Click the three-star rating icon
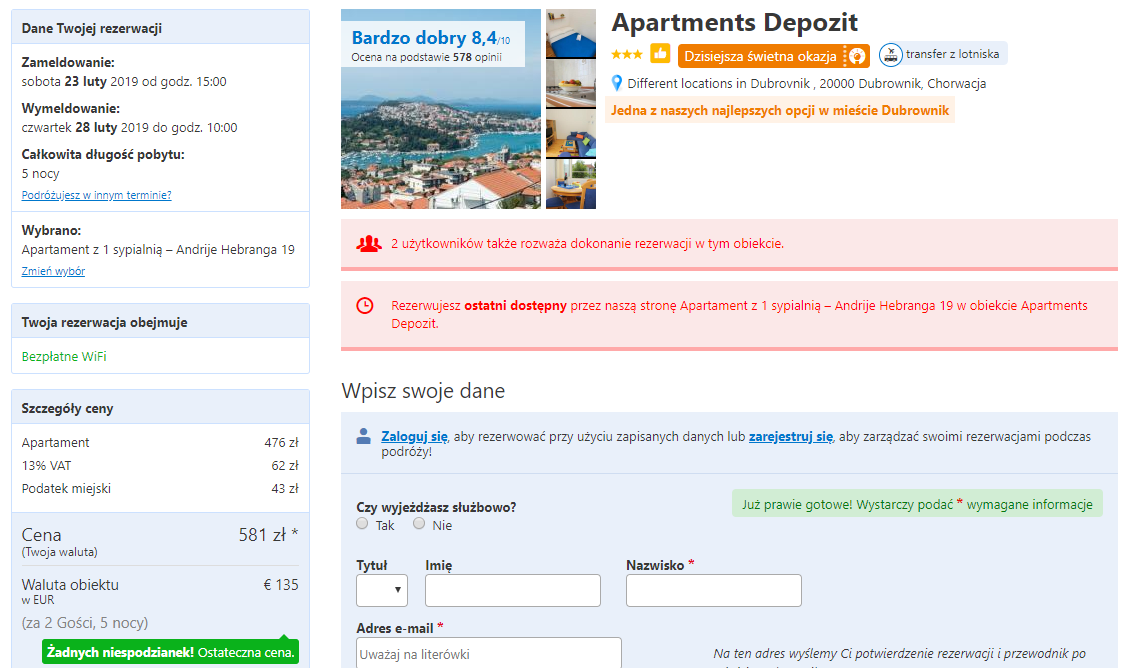 627,54
